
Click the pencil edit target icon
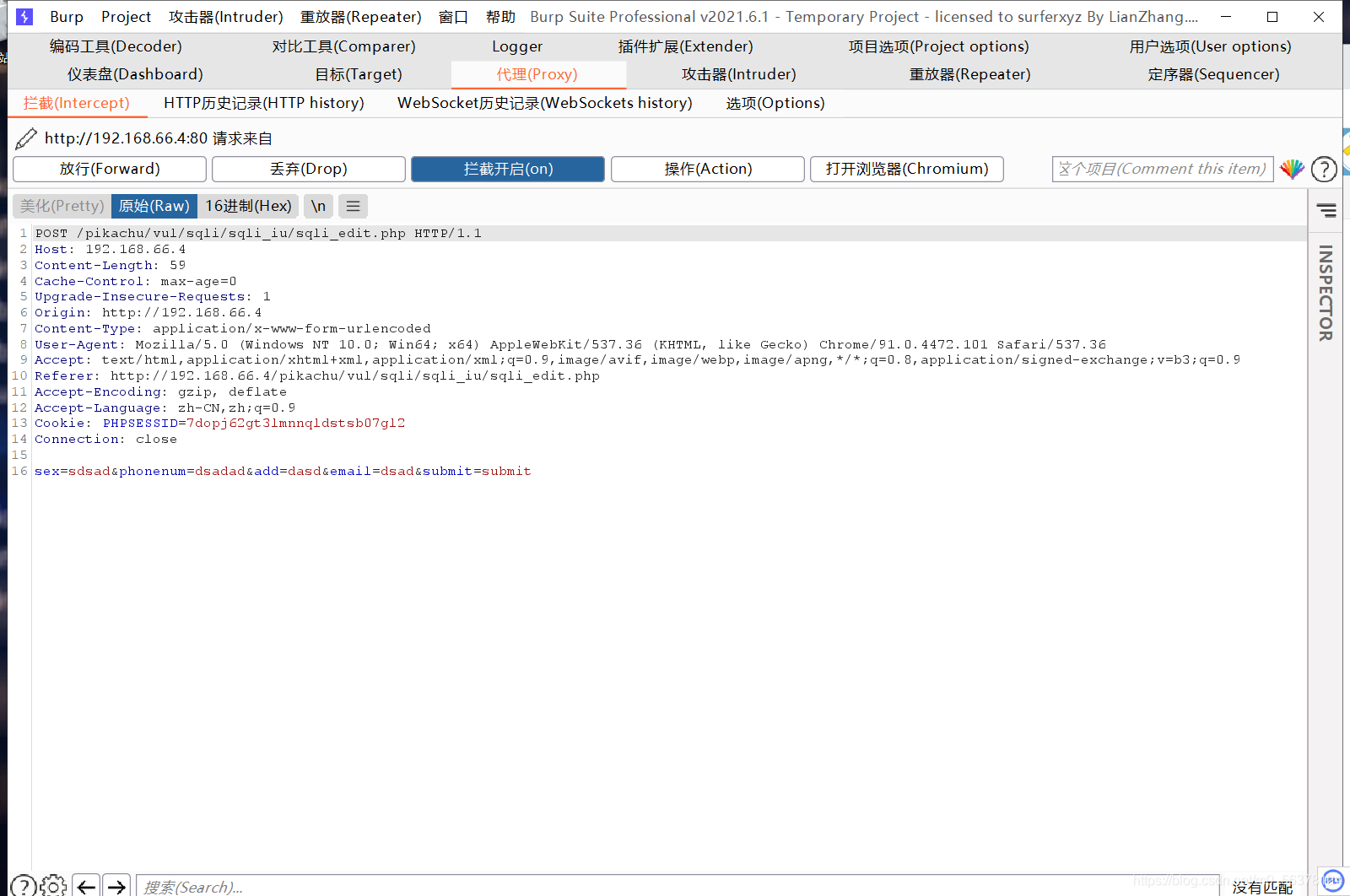point(26,138)
